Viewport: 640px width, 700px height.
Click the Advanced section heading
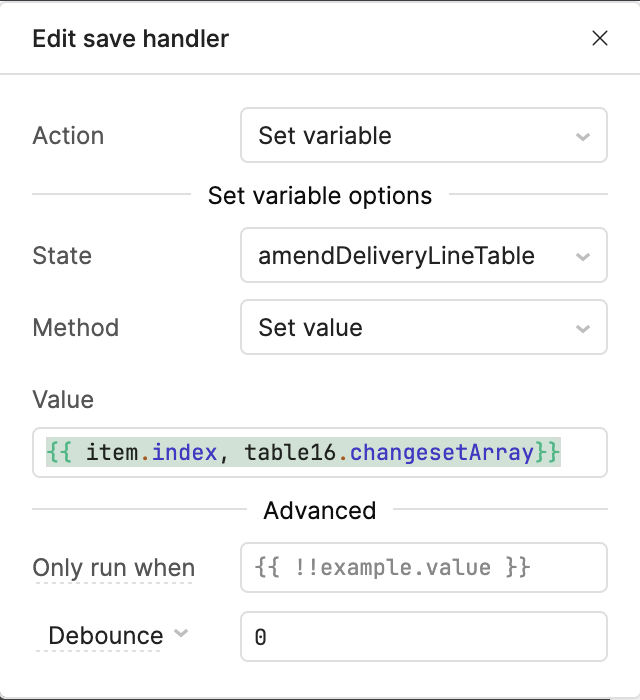tap(320, 511)
